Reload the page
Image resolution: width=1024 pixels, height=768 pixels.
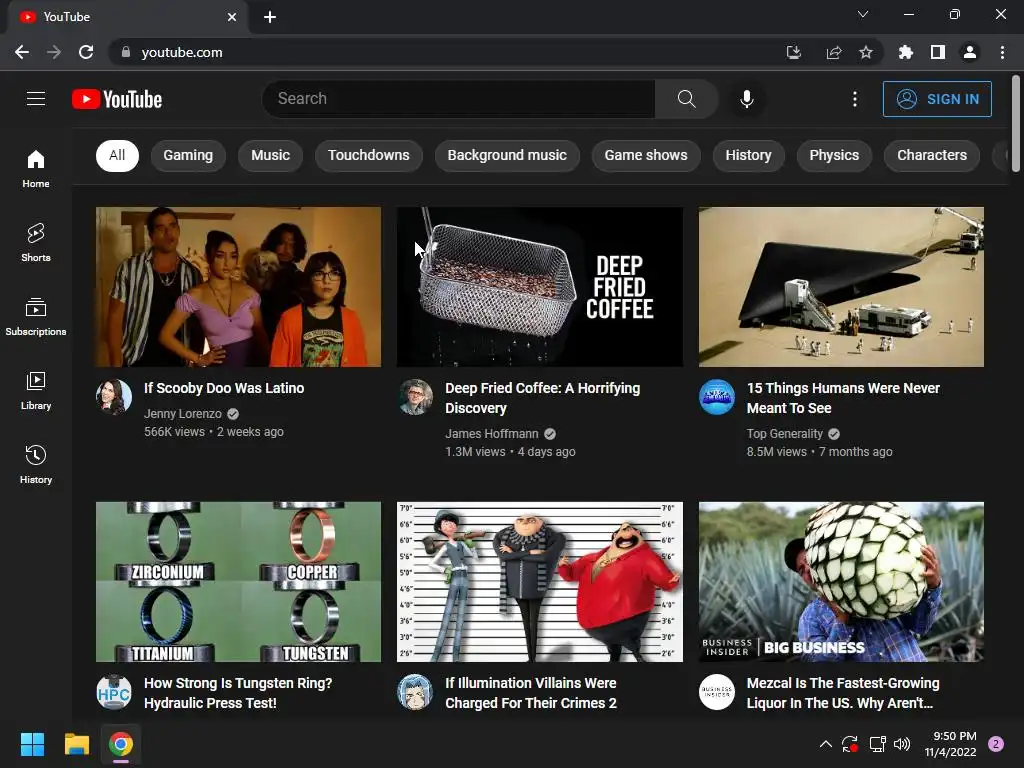[x=86, y=52]
